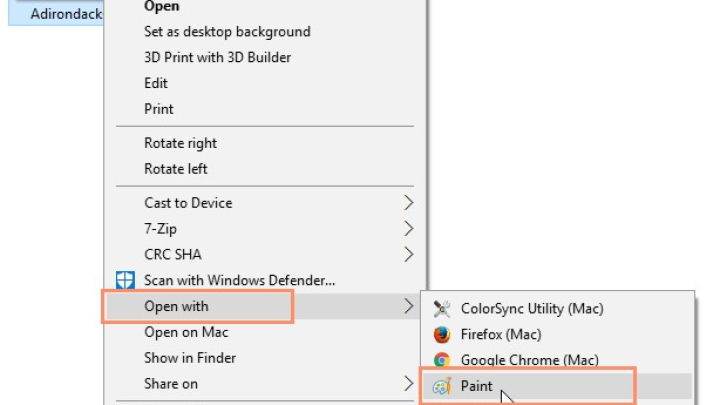
Task: Click the Google Chrome icon
Action: [x=442, y=360]
